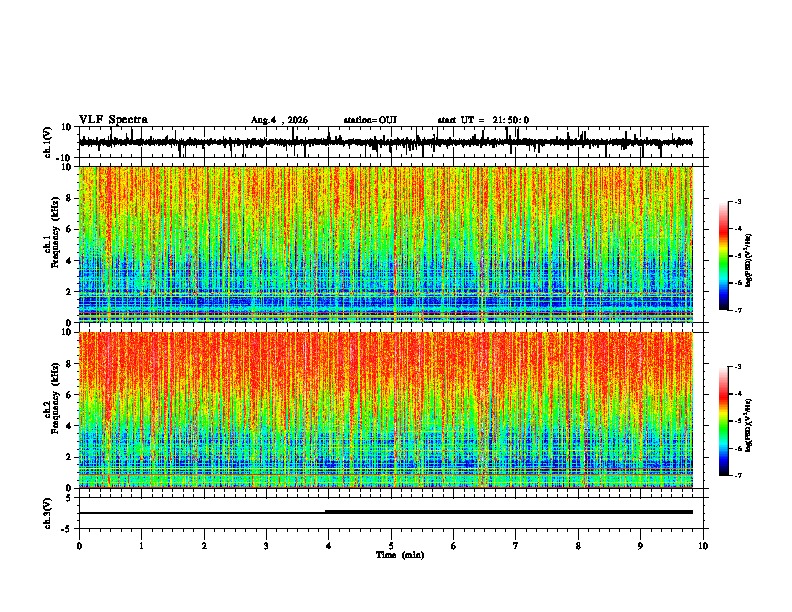Click the -3 label atop the upper color scale
The height and width of the screenshot is (612, 792).
[x=738, y=201]
